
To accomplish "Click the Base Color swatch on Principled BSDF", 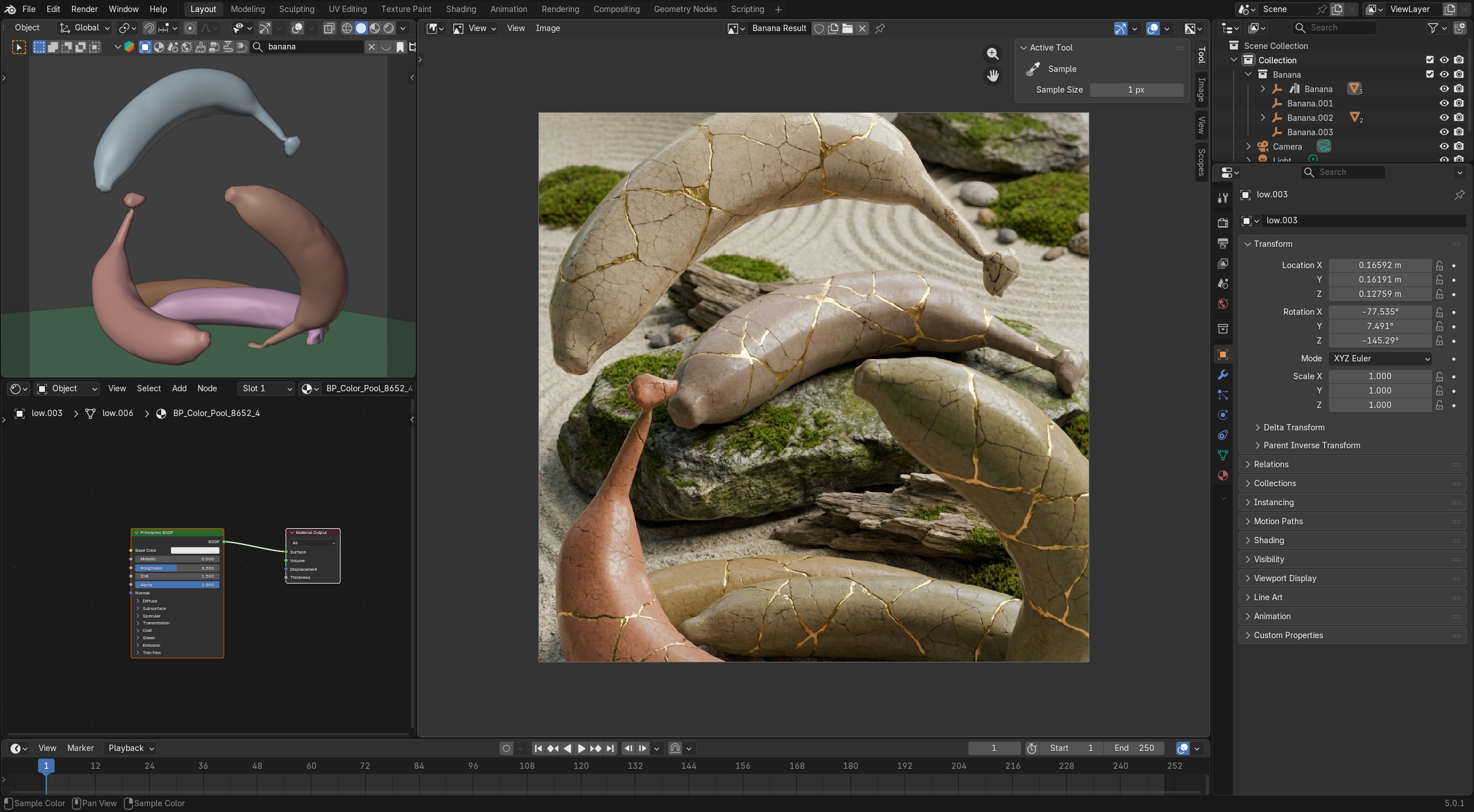I will 195,551.
